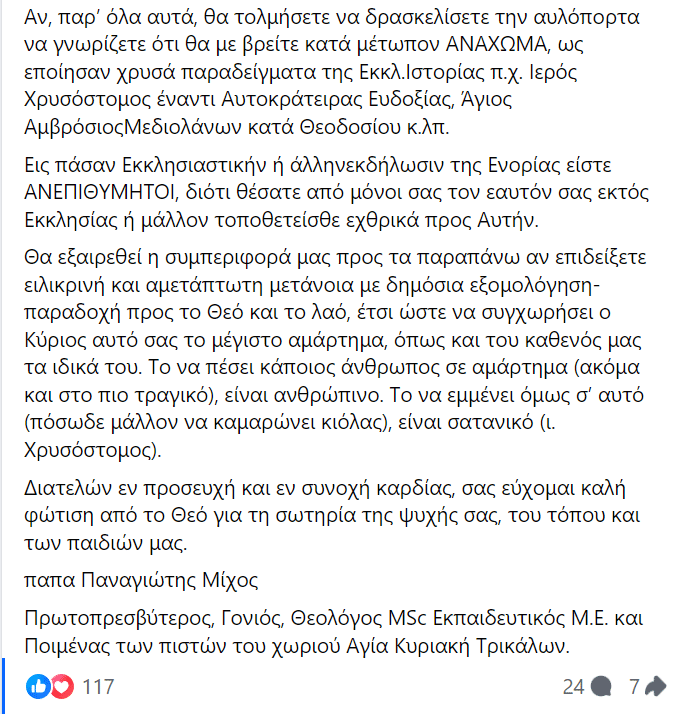
Task: Click the opening line Αν, παρ' όλα αυτά
Action: [332, 17]
